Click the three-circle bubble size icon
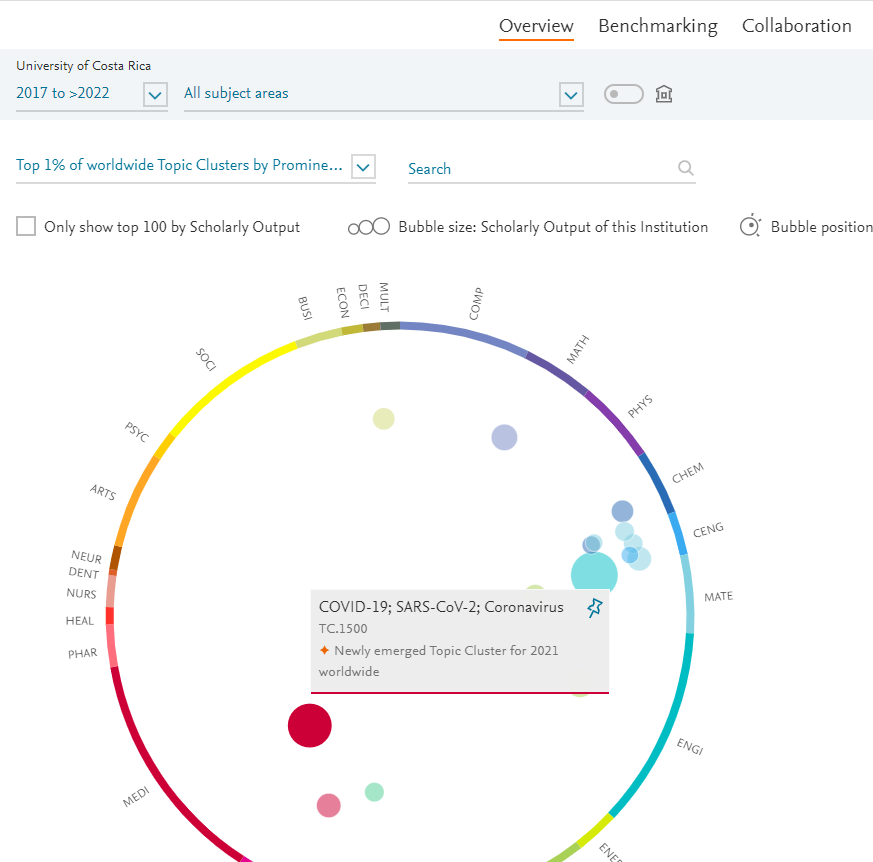 click(x=369, y=227)
